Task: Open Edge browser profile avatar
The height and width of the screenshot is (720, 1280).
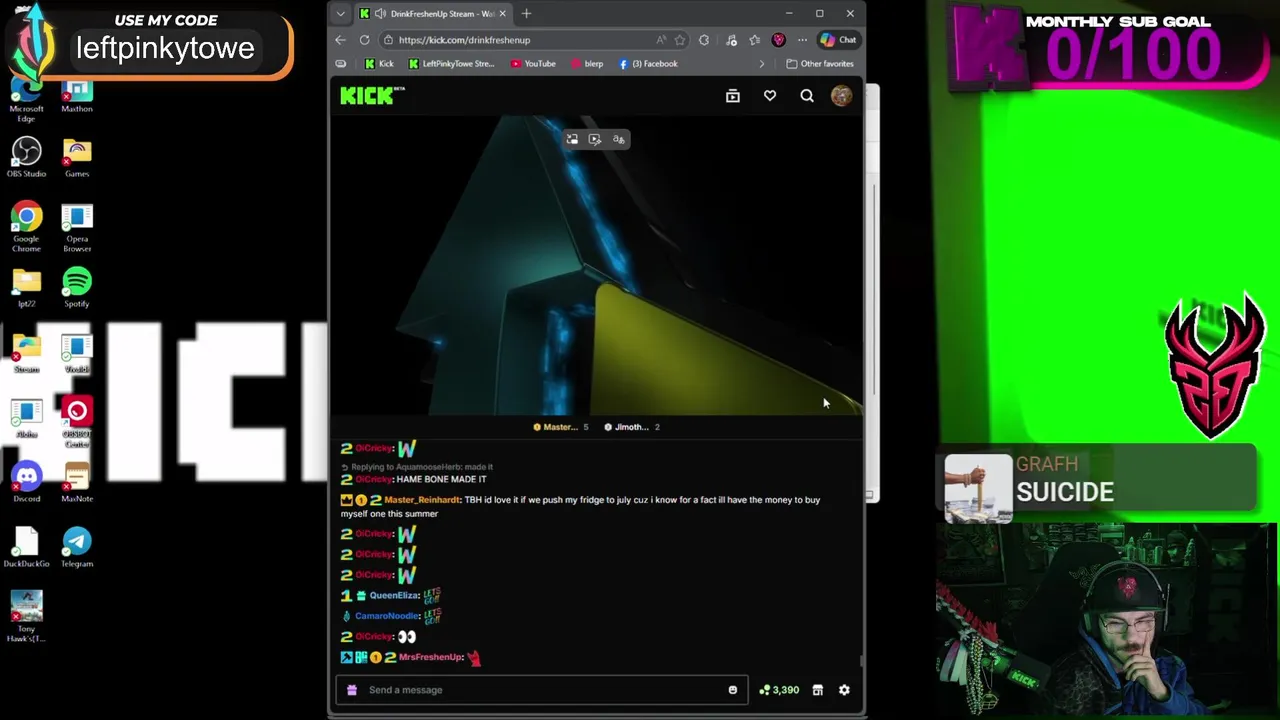Action: tap(779, 40)
